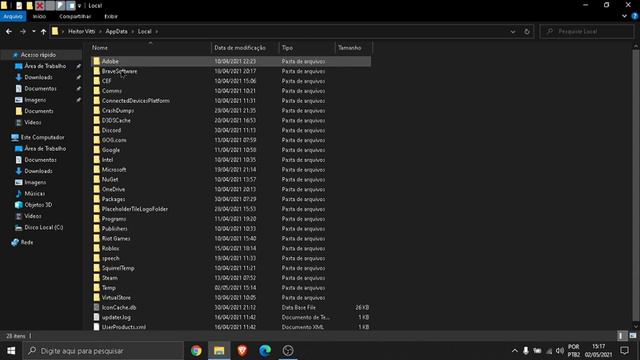The image size is (640, 360).
Task: Open the Arquivo ribbon tab
Action: tap(13, 16)
